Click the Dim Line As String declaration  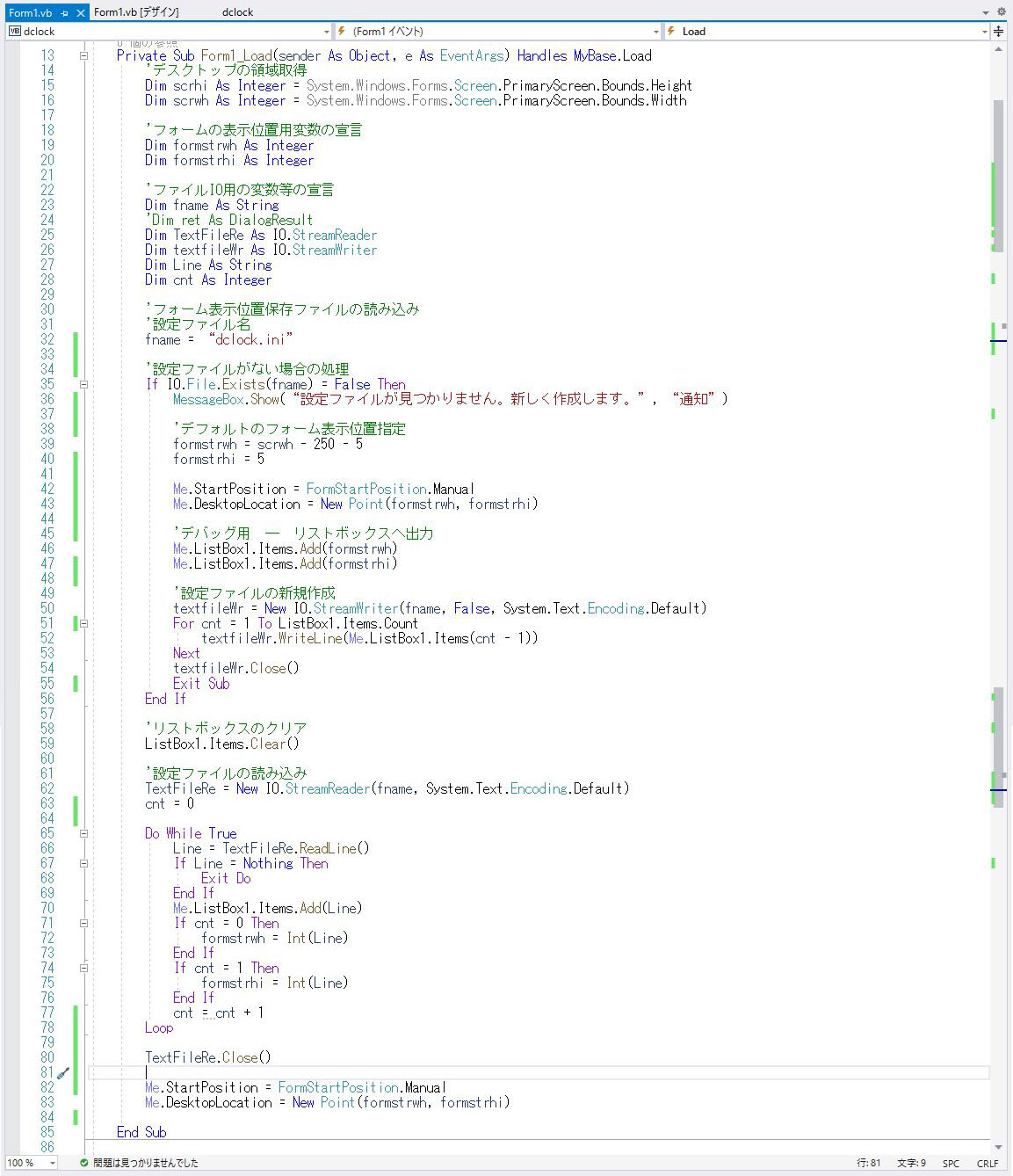[208, 265]
